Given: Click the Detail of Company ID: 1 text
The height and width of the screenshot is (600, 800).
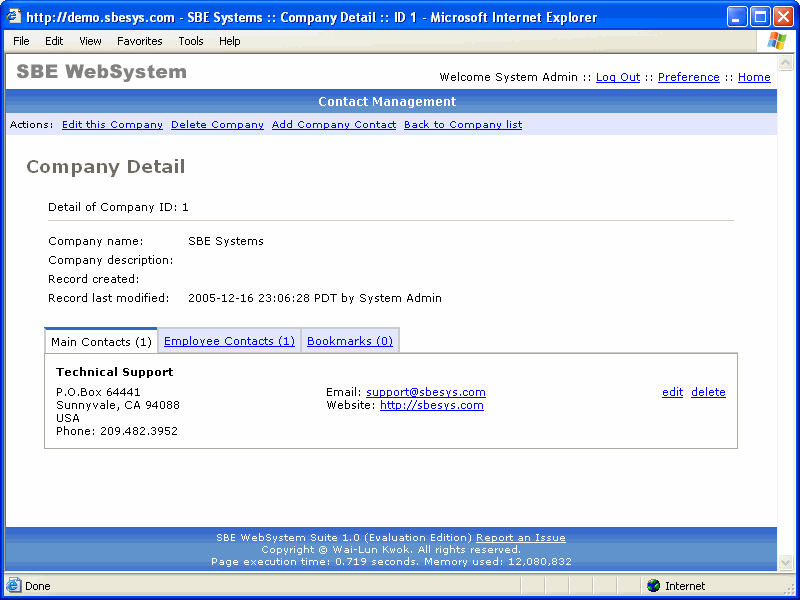Looking at the screenshot, I should coord(118,207).
